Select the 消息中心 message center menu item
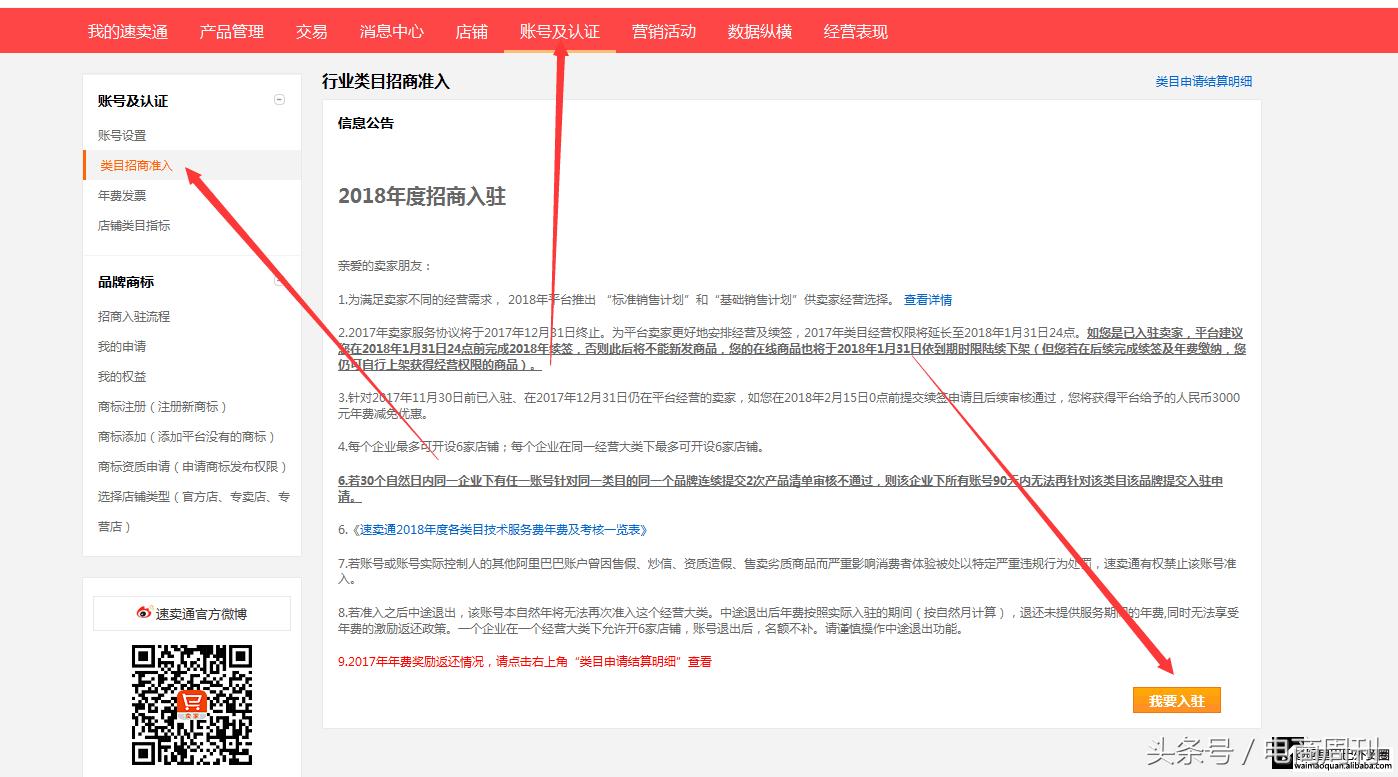 coord(392,30)
